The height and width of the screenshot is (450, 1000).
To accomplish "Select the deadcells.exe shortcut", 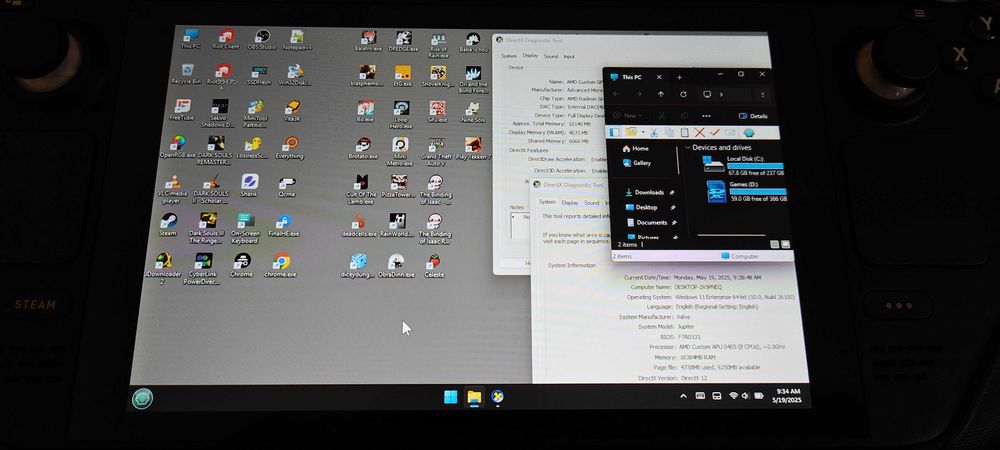I will pos(359,225).
